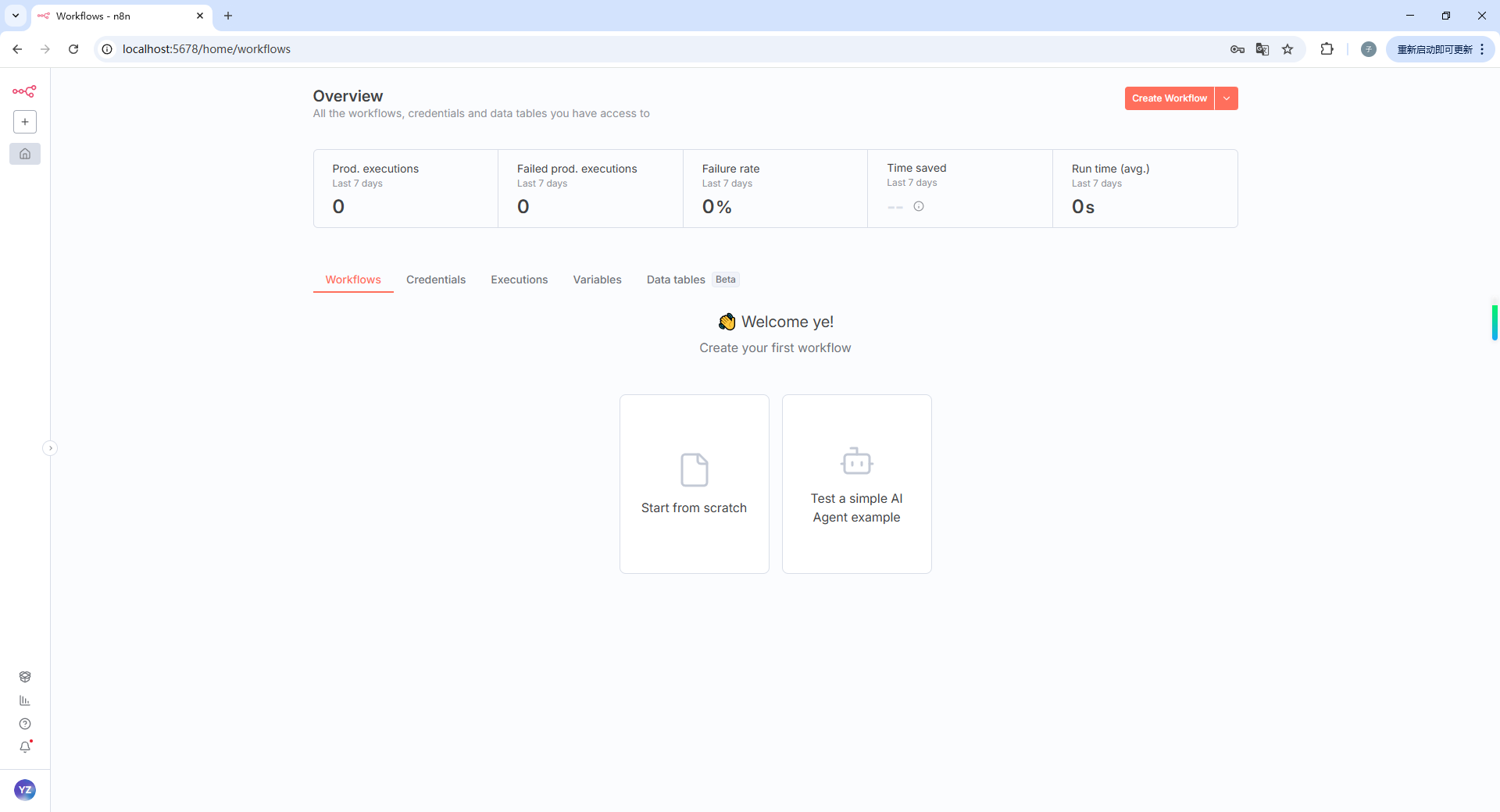Click the site info icon in address bar
This screenshot has width=1500, height=812.
(108, 49)
